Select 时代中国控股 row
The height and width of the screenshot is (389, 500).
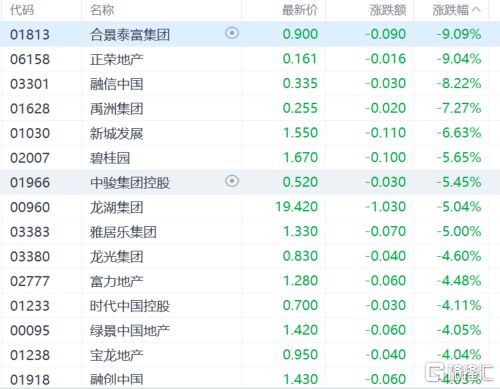250,306
